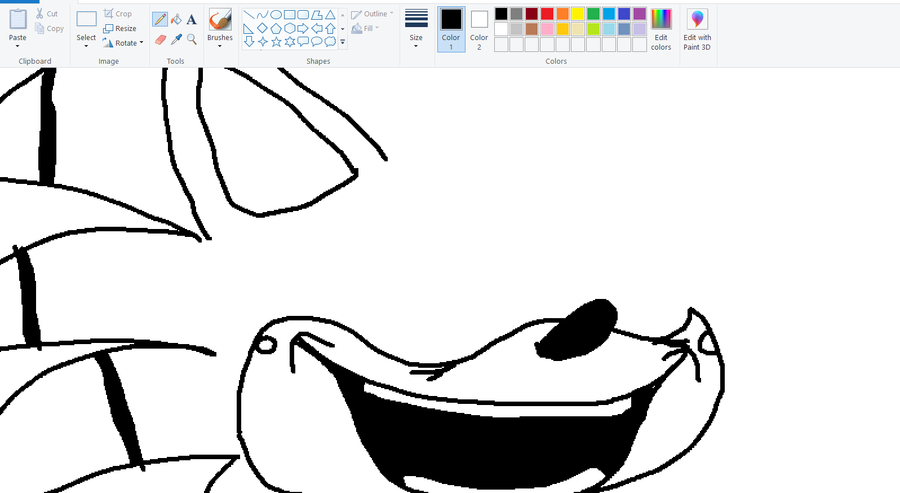900x493 pixels.
Task: Activate Color 1 foreground slot
Action: (x=451, y=29)
